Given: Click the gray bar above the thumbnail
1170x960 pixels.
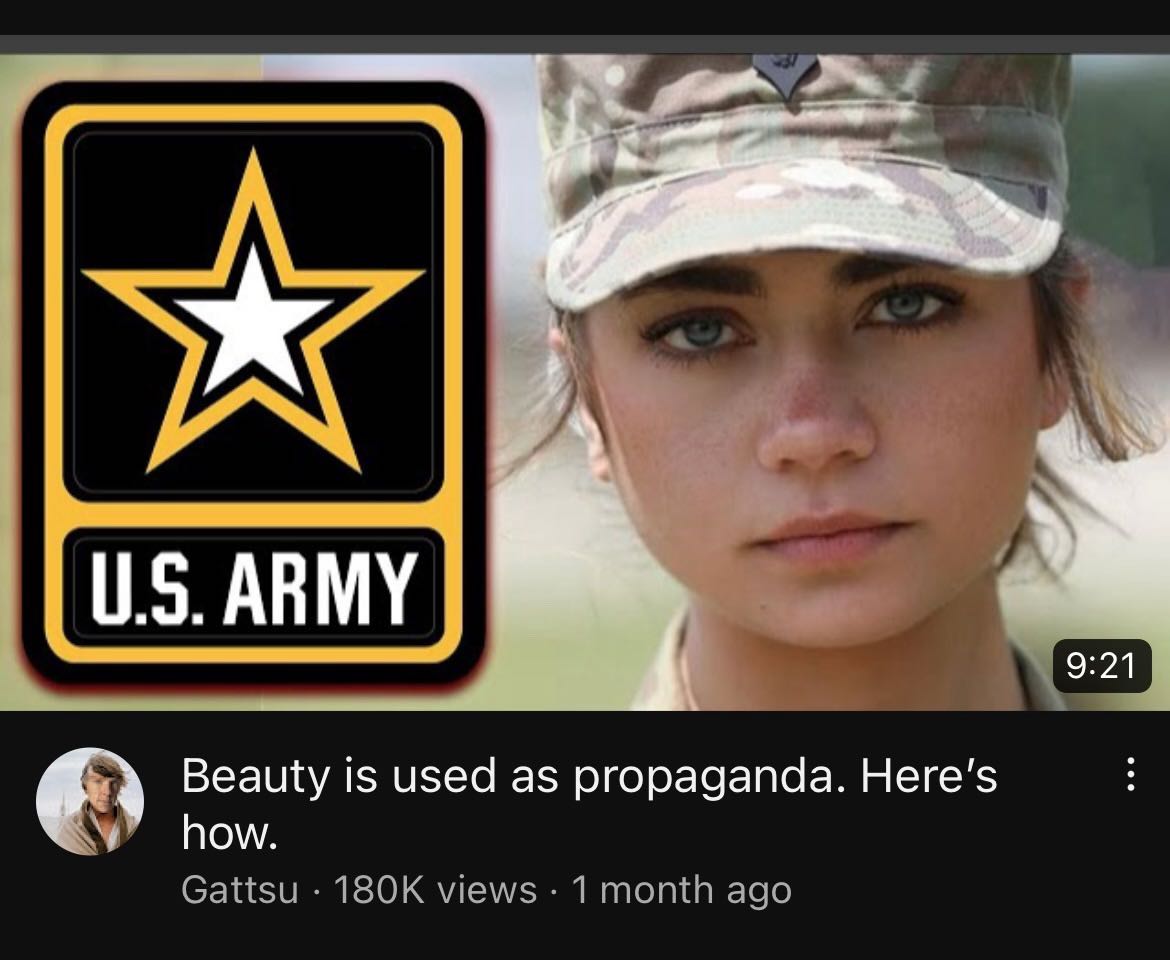Looking at the screenshot, I should [585, 44].
